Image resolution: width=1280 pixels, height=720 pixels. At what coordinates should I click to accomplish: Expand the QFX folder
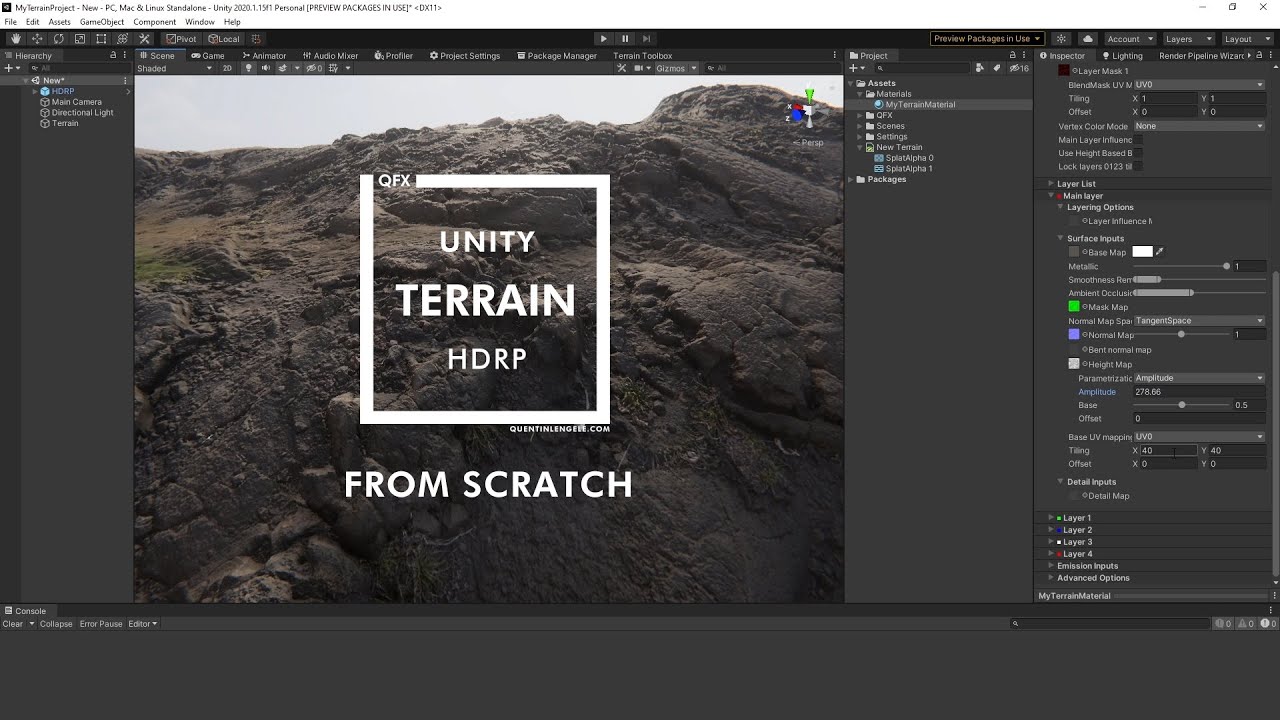[x=860, y=115]
